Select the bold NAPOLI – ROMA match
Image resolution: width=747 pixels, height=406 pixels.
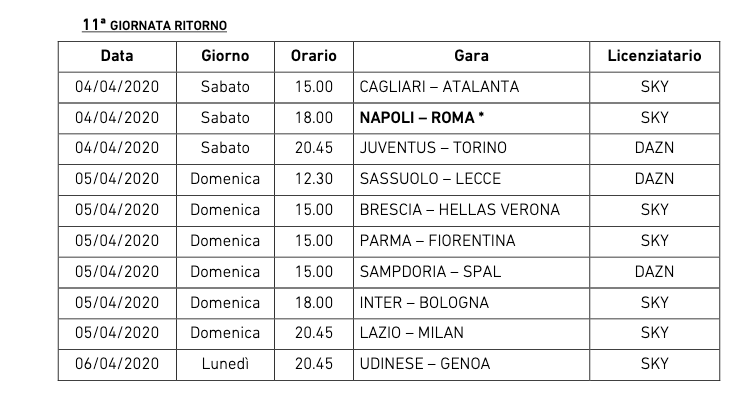click(x=422, y=117)
